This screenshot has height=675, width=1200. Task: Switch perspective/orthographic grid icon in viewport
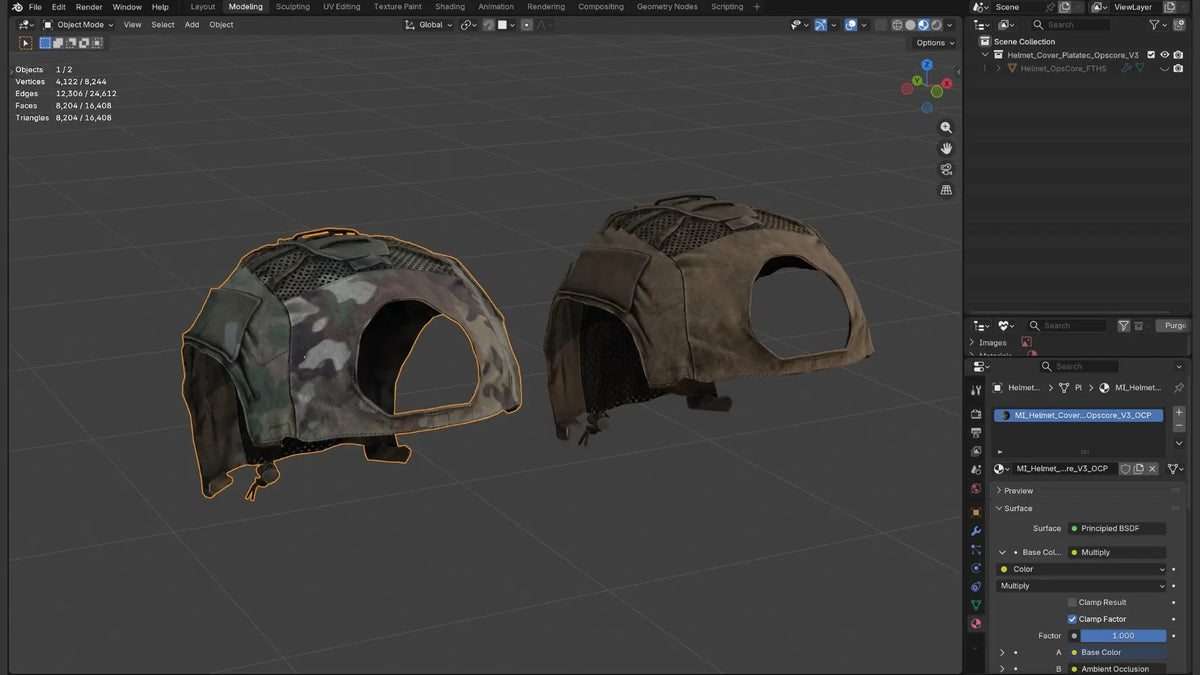tap(946, 191)
